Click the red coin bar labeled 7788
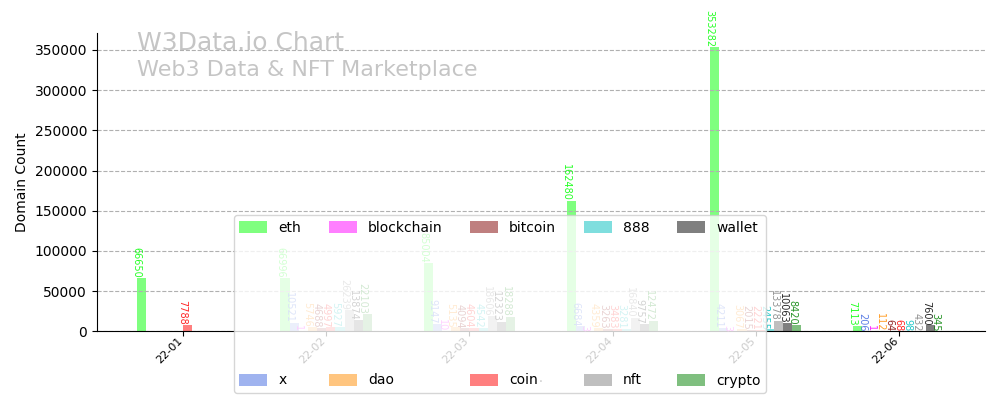Viewport: 1000px width, 400px height. (187, 328)
